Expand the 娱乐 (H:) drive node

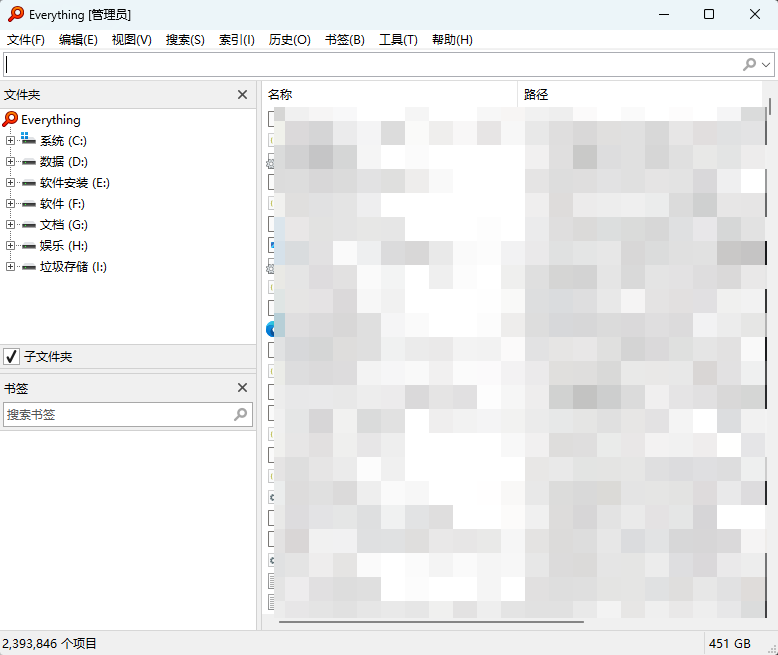coord(10,246)
